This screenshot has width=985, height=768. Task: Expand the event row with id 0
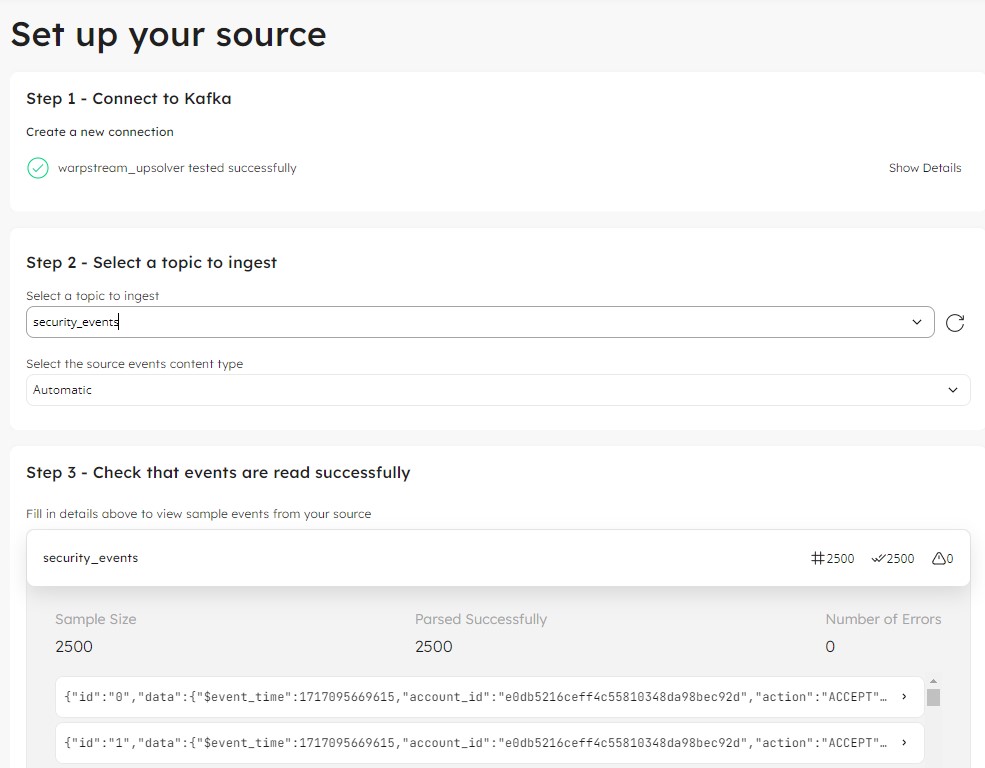pyautogui.click(x=904, y=697)
